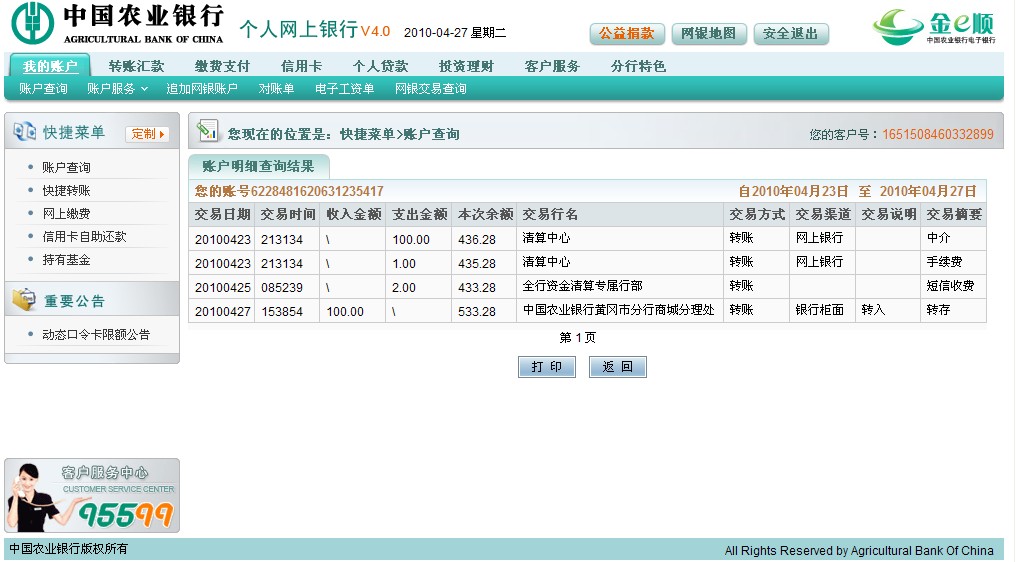Viewport: 1016px width, 562px height.
Task: Click the 持有基金 sidebar link
Action: tap(66, 260)
